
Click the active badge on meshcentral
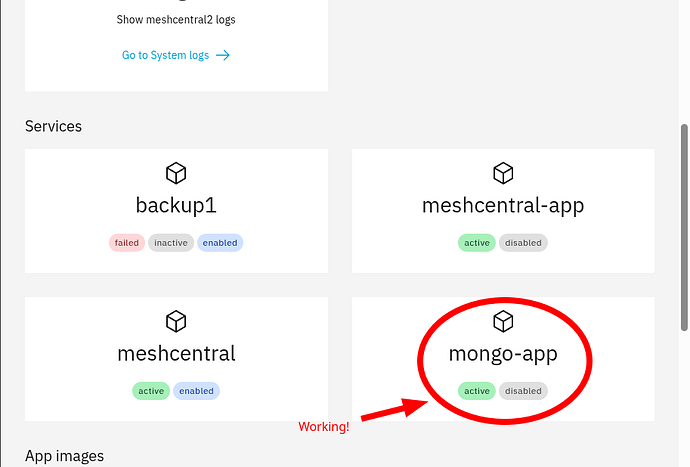pyautogui.click(x=151, y=391)
